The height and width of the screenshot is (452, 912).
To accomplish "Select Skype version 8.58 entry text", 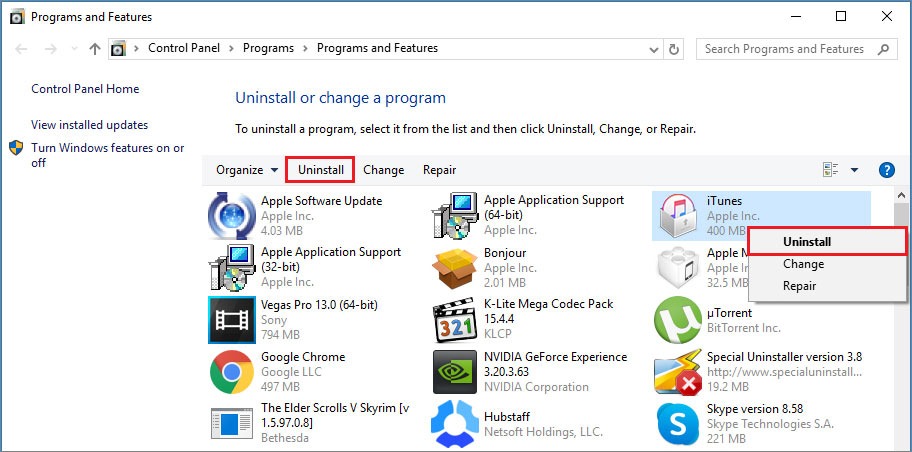I will point(754,409).
